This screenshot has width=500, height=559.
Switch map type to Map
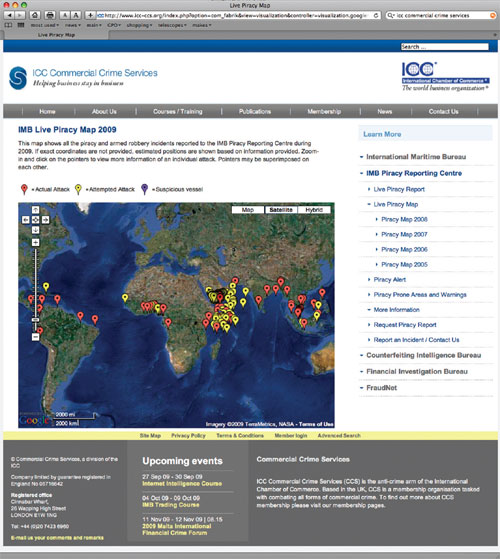[248, 210]
